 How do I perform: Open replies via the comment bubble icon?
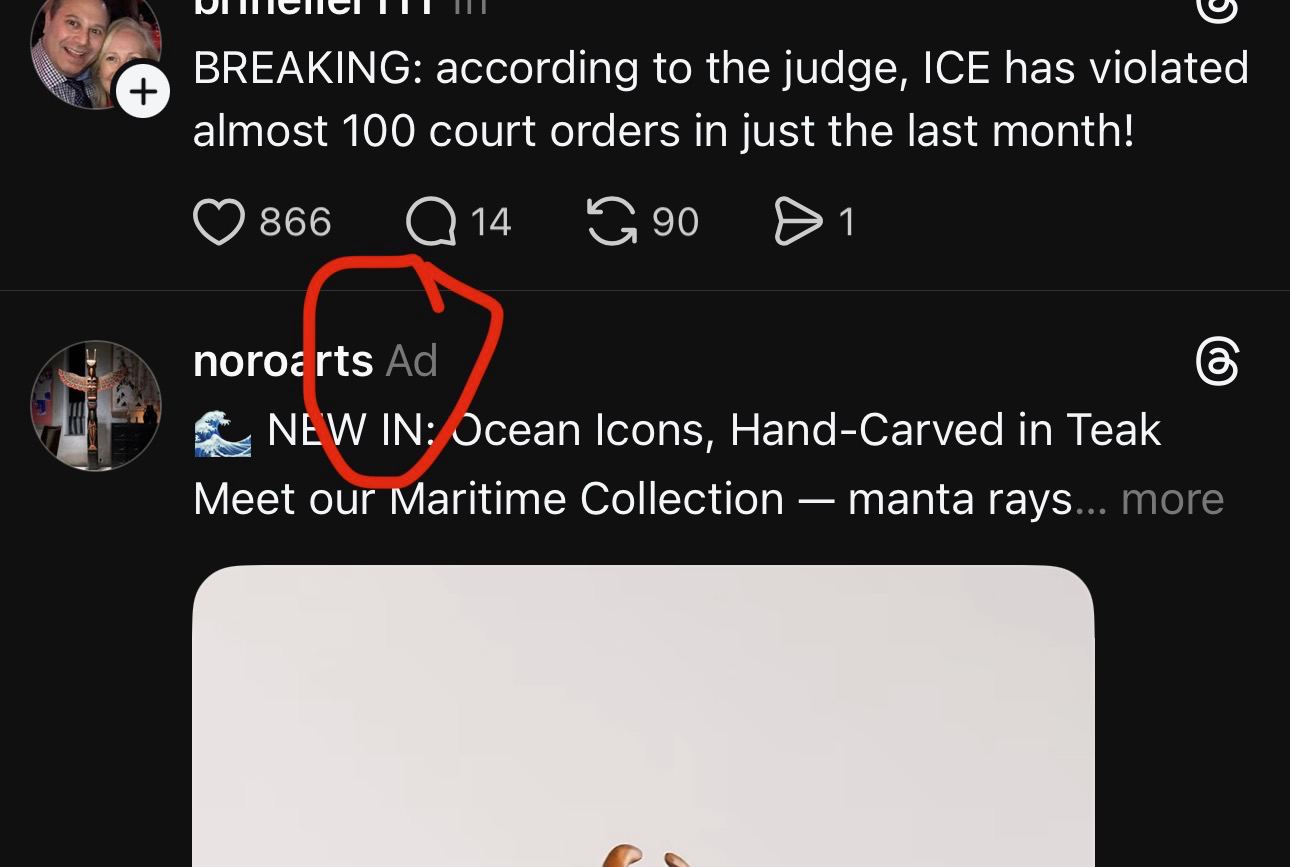[431, 222]
